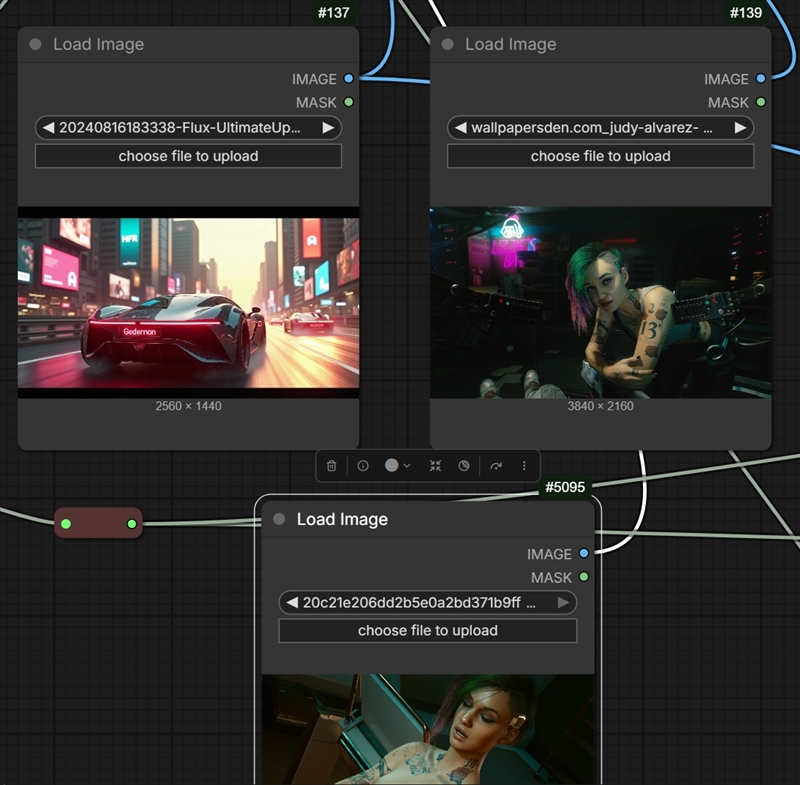Collapse the selected node via arrows icon
The image size is (800, 785).
(435, 466)
